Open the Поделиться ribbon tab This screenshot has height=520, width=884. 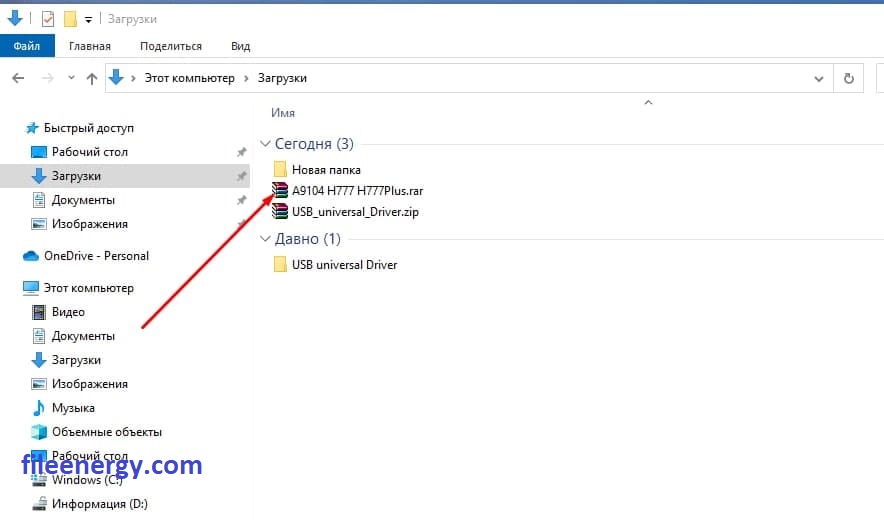(x=171, y=46)
